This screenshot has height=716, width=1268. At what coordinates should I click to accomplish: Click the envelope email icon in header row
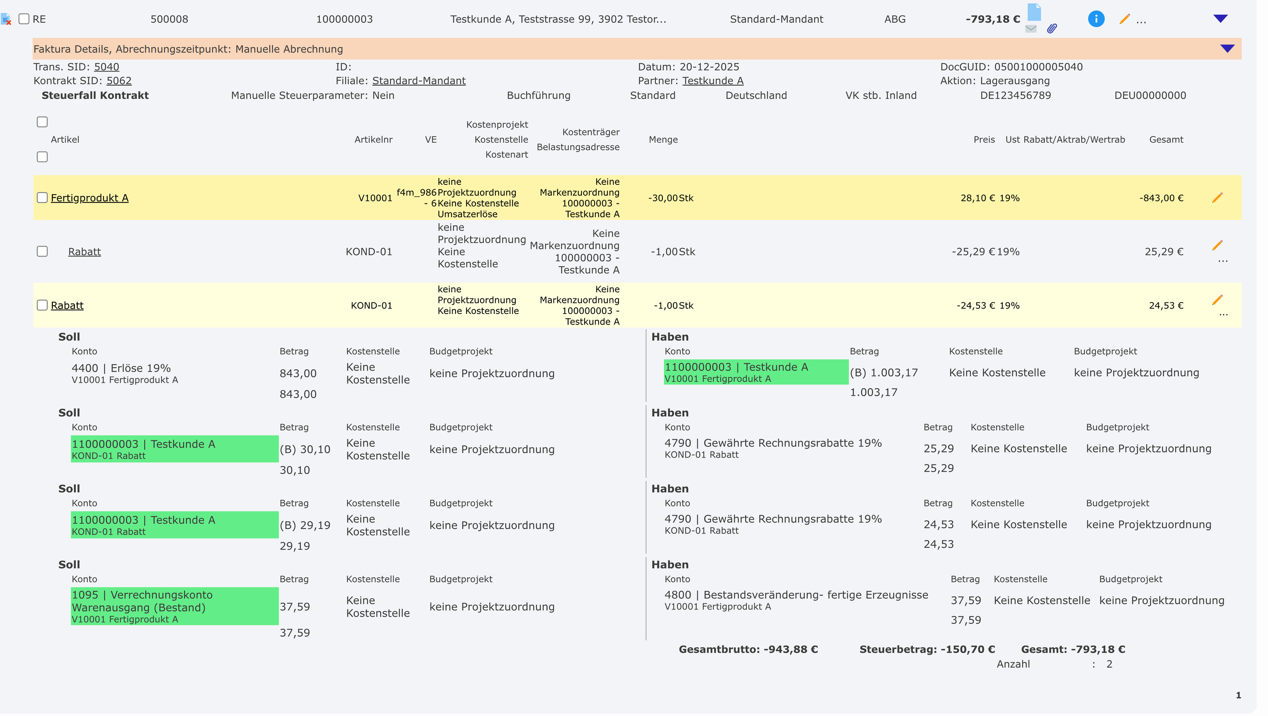1031,29
